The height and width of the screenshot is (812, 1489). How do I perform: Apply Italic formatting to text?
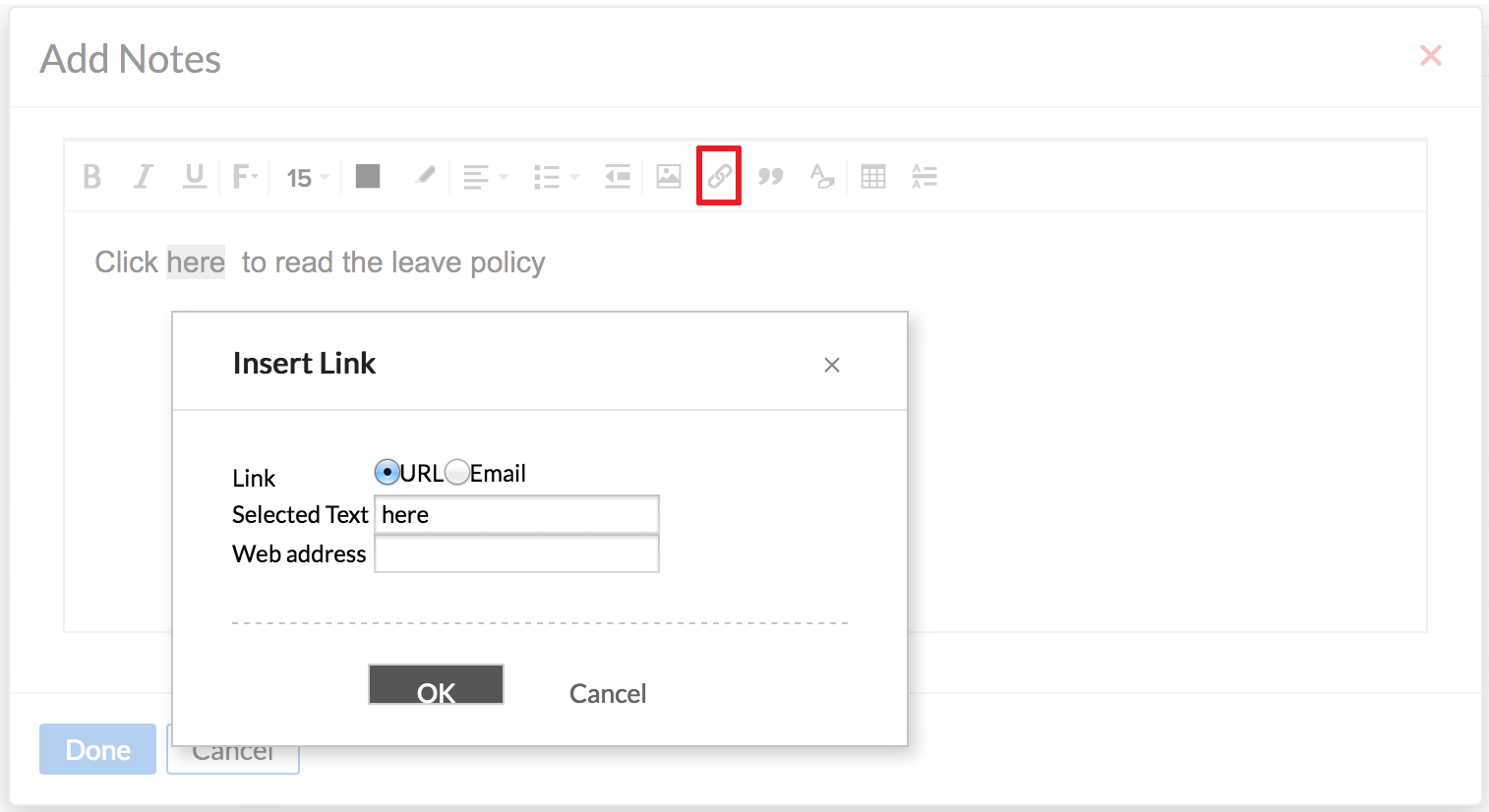(x=144, y=177)
